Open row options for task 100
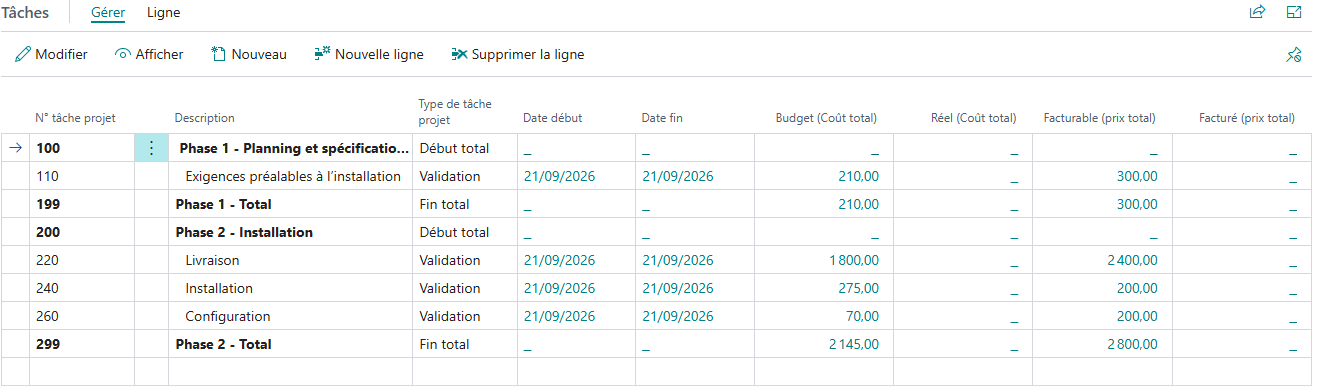1329x387 pixels. coord(151,148)
